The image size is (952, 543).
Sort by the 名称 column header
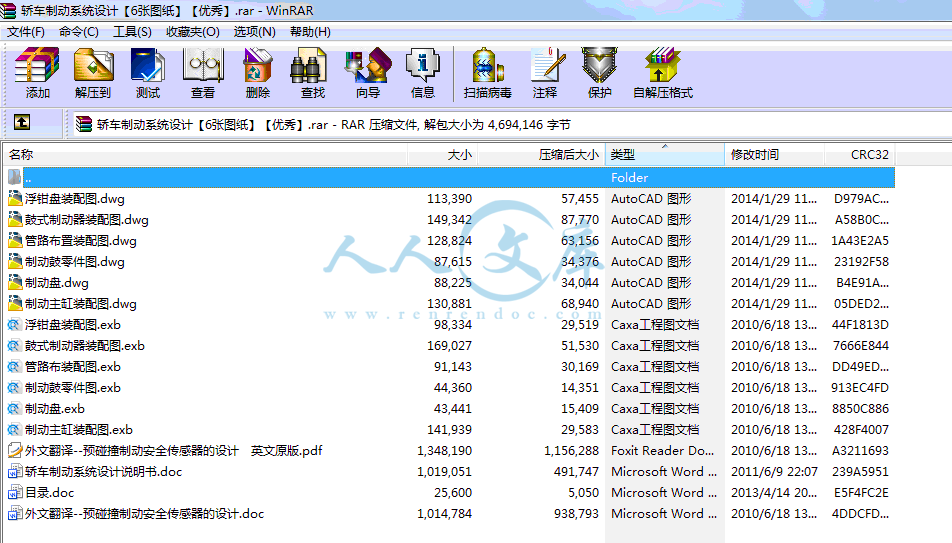pyautogui.click(x=205, y=155)
